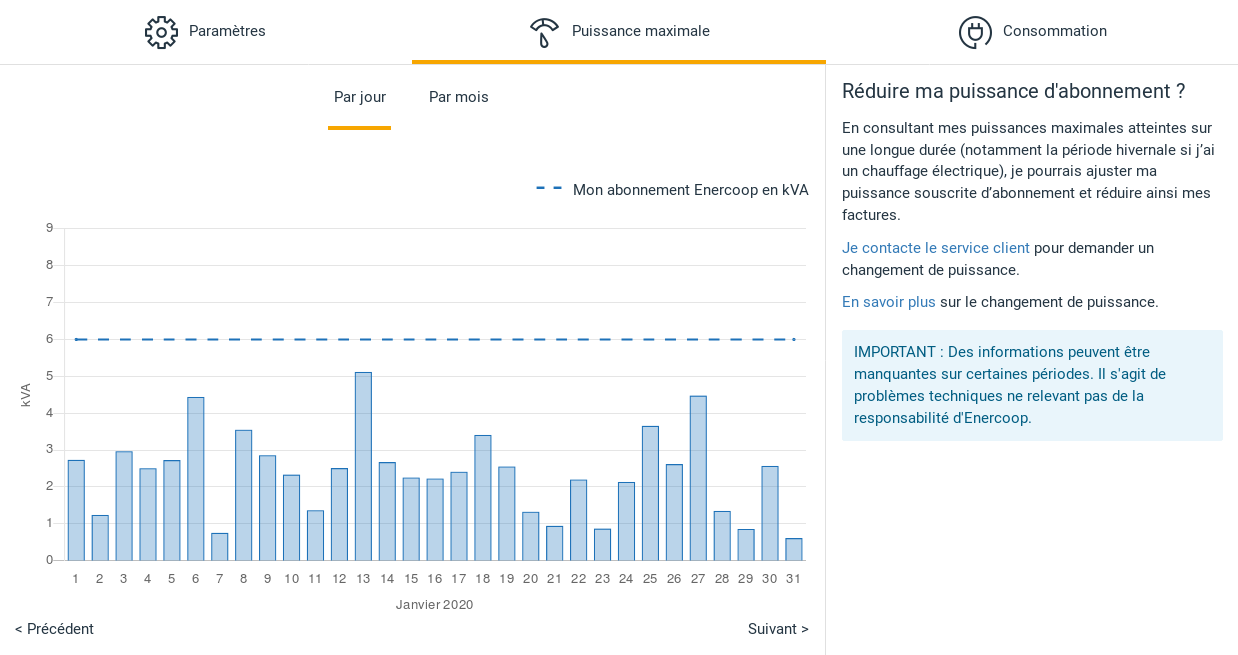Toggle legend label Mon abonnement Enercoop en kVA
Viewport: 1238px width, 655px height.
[690, 190]
